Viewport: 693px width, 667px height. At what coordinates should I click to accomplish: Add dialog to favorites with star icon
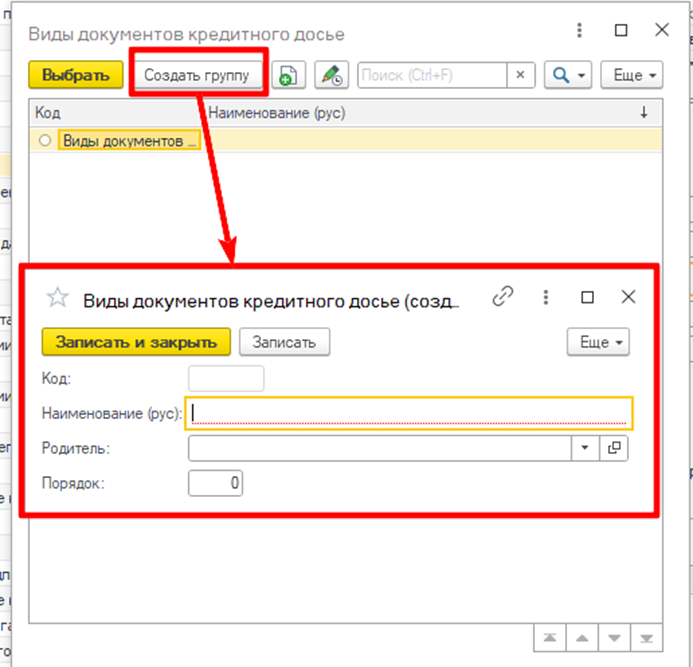pos(57,297)
